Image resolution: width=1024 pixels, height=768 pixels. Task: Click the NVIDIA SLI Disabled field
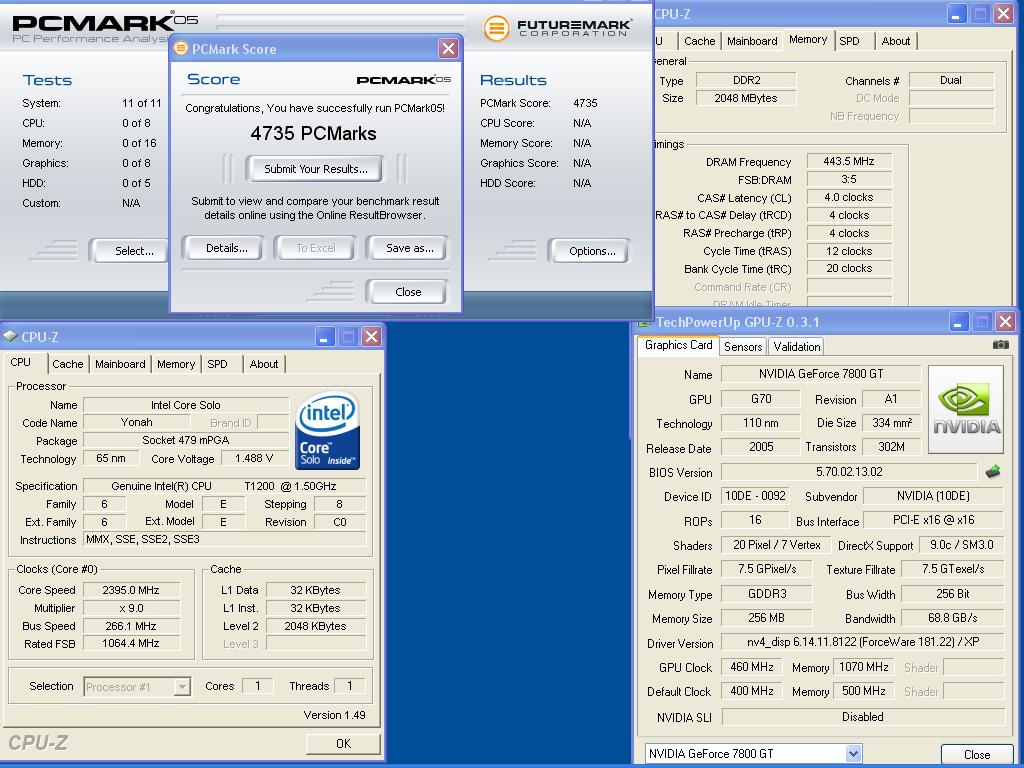[863, 716]
